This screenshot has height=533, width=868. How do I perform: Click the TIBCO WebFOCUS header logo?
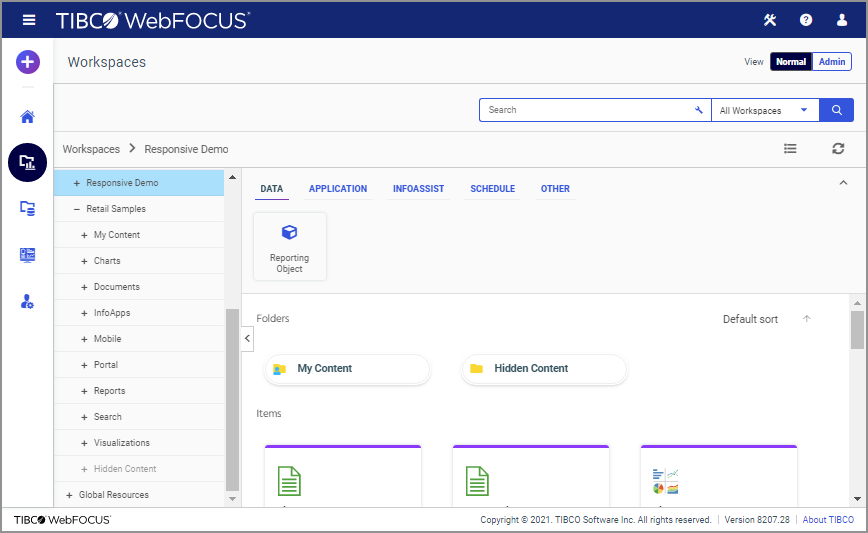pos(153,20)
